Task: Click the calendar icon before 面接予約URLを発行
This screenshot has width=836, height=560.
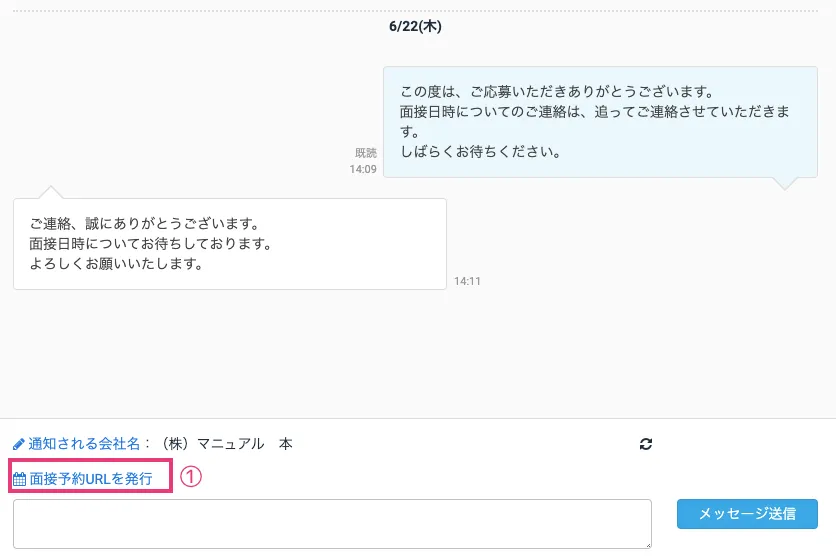Action: tap(19, 480)
